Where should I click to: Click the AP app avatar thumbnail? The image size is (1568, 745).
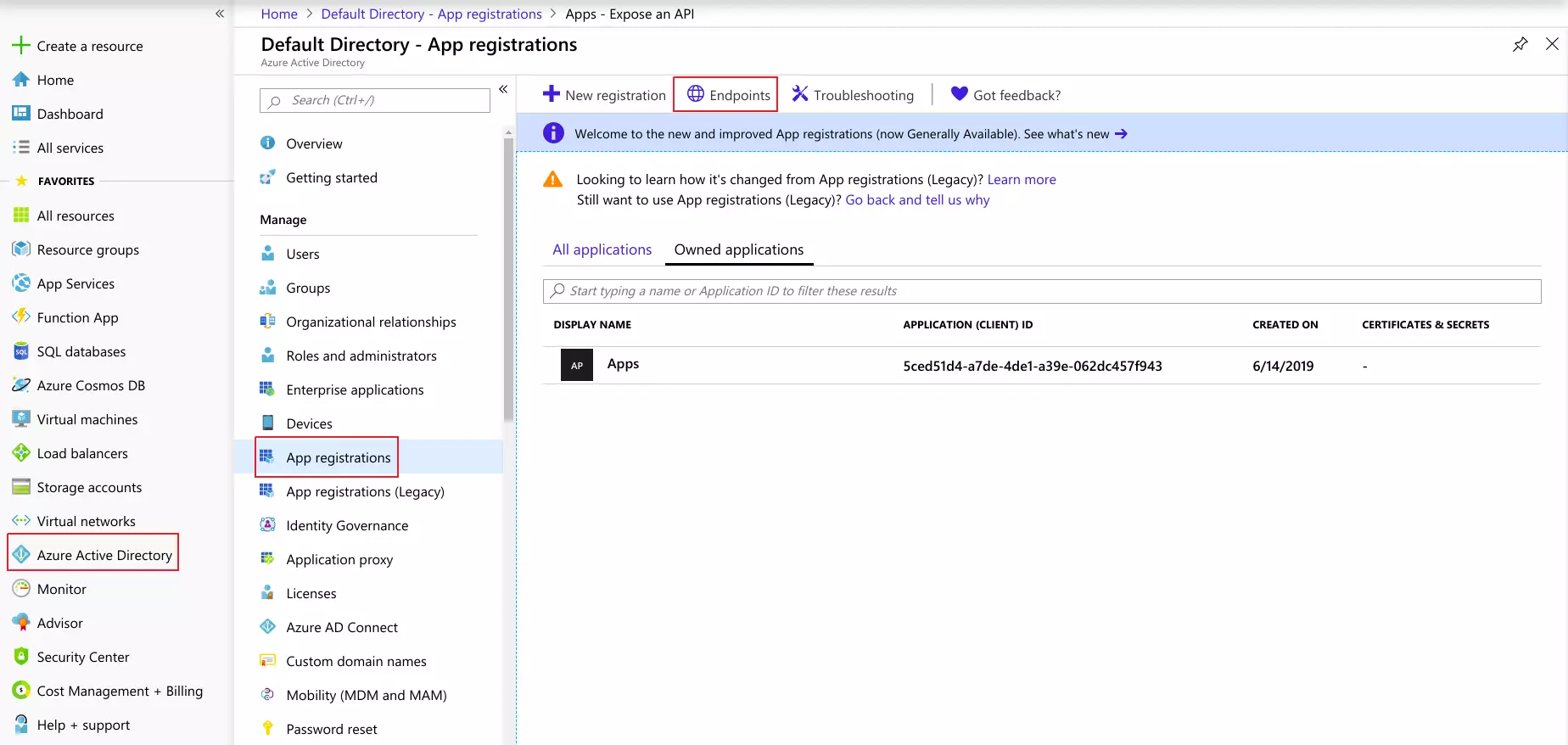tap(577, 365)
